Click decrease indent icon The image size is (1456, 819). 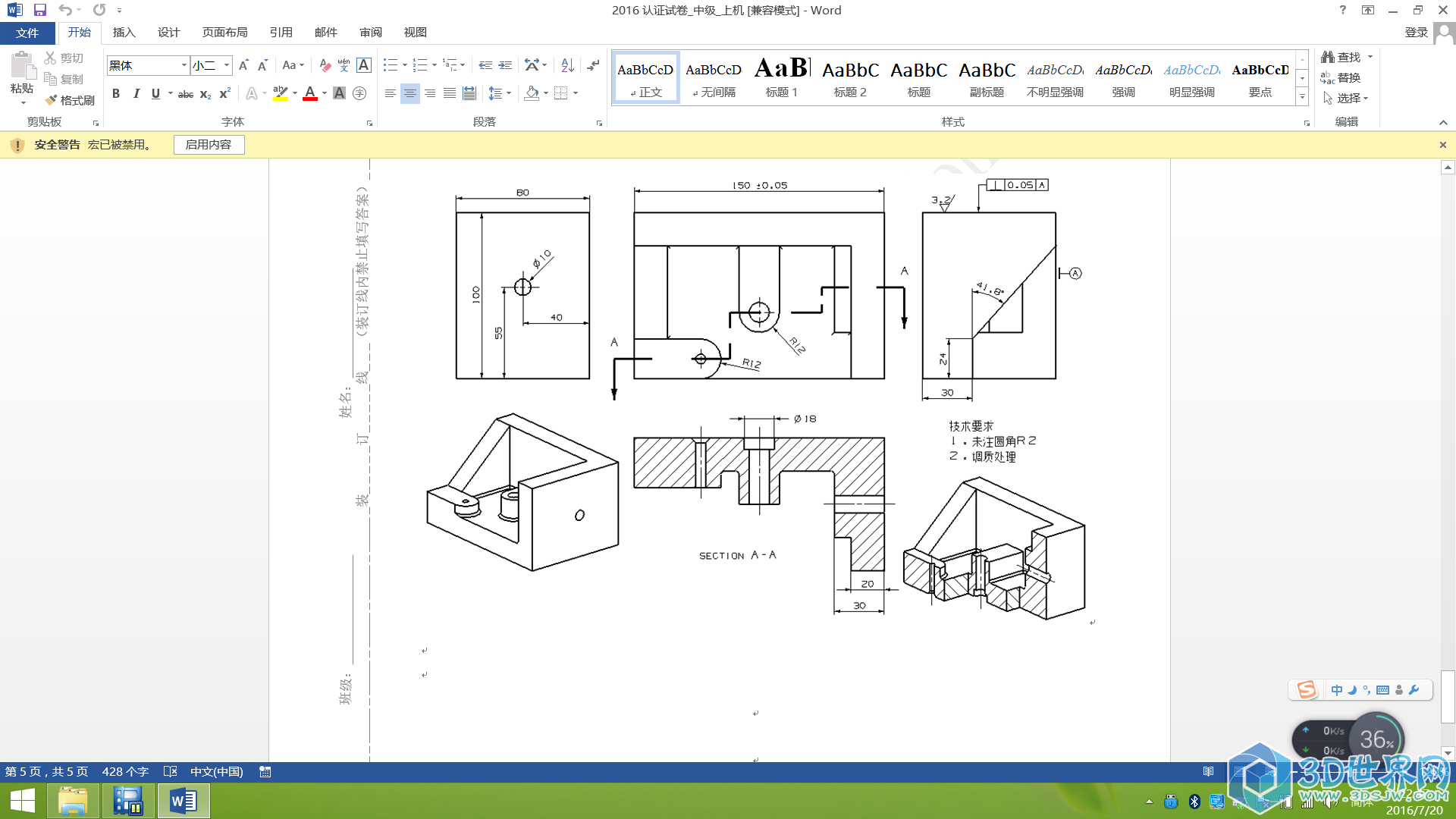point(485,65)
